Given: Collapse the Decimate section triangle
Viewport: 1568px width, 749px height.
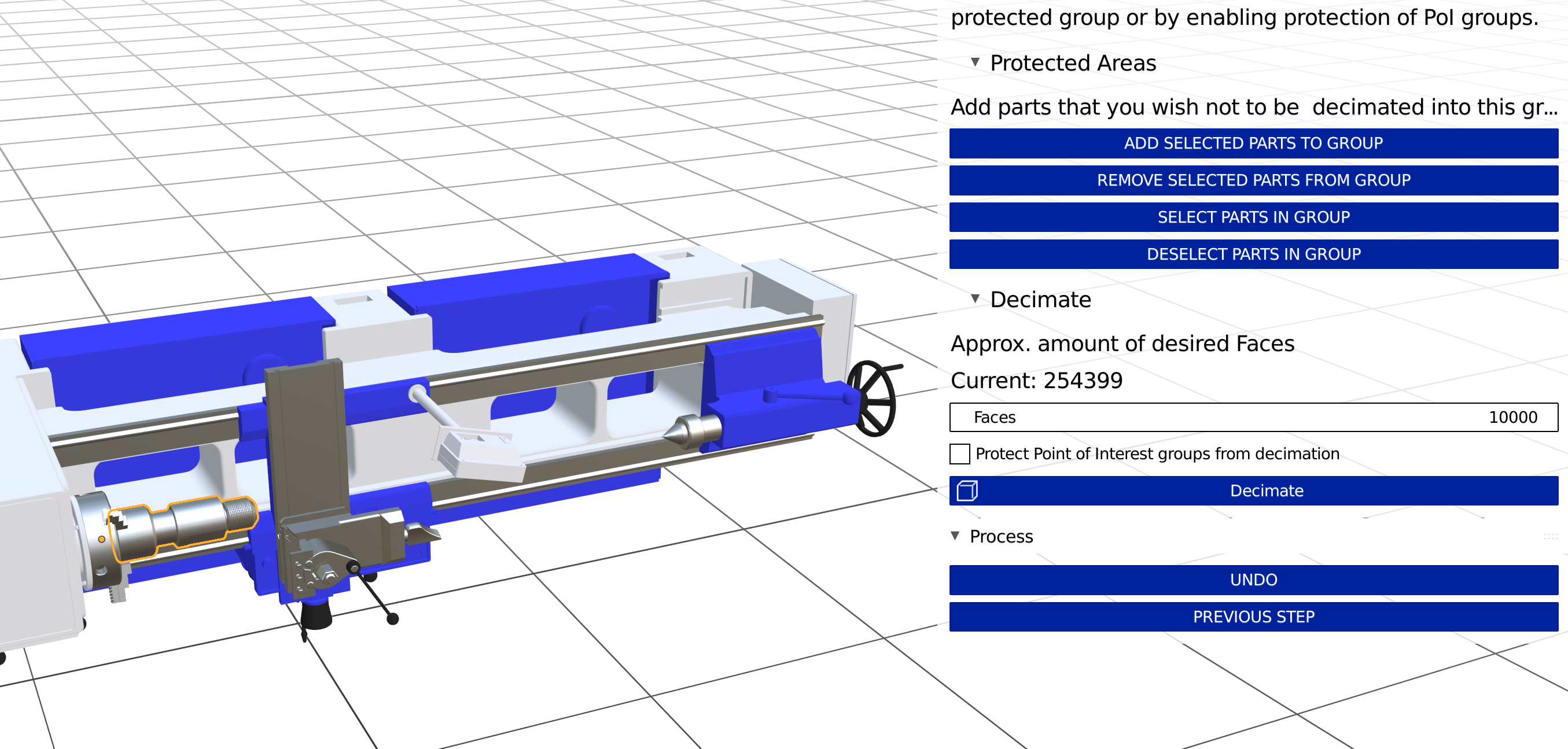Looking at the screenshot, I should 975,299.
